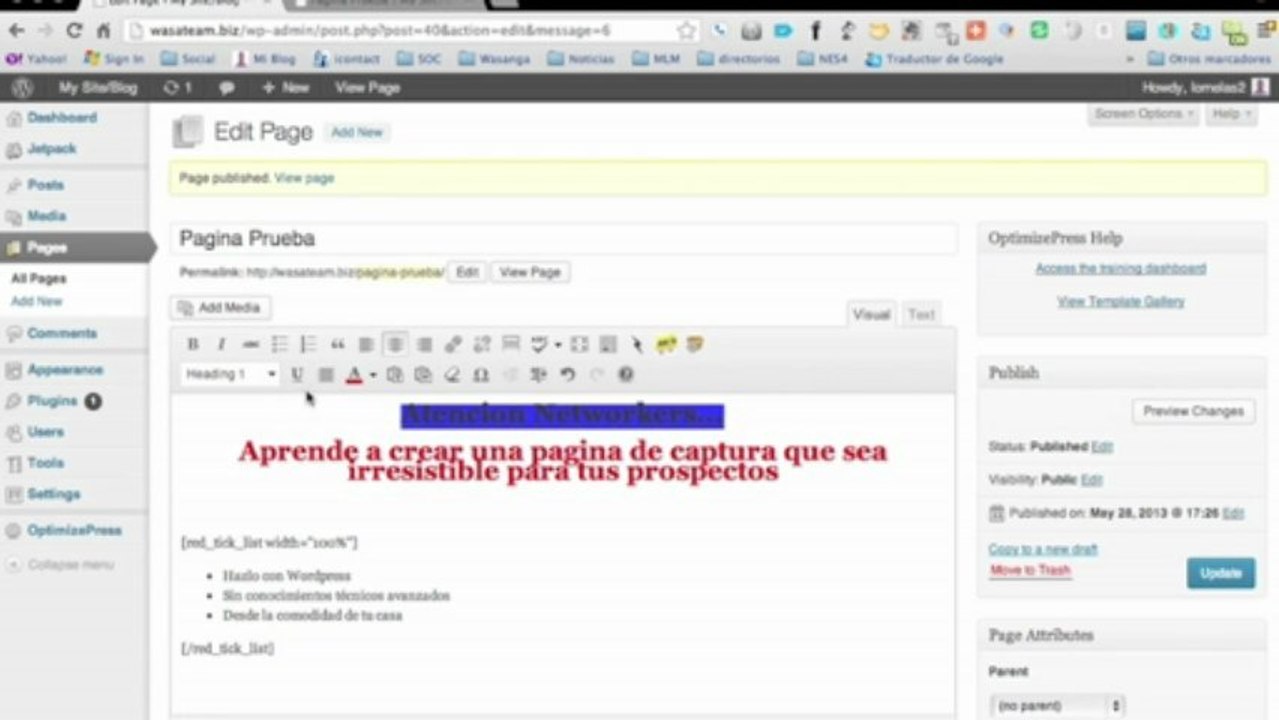The width and height of the screenshot is (1279, 720).
Task: Click Paste as plain text icon
Action: pos(394,375)
